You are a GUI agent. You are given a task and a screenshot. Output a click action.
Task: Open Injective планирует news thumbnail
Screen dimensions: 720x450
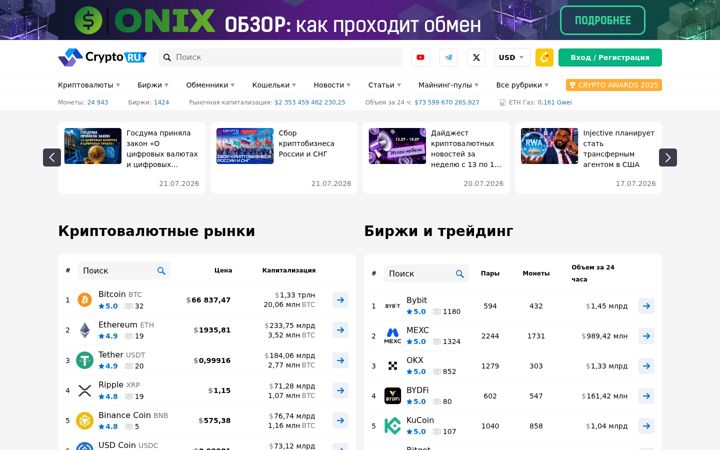click(549, 146)
